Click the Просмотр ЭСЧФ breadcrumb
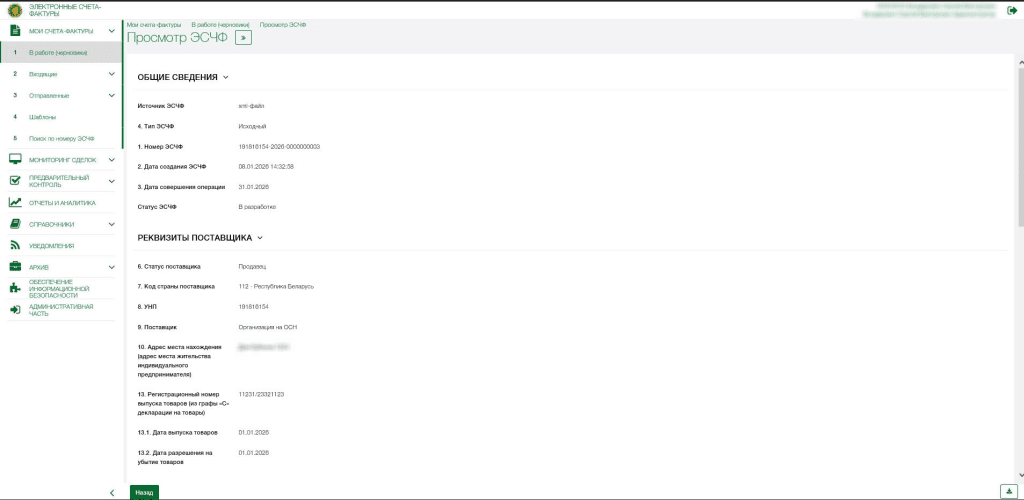This screenshot has height=500, width=1024. tap(283, 24)
